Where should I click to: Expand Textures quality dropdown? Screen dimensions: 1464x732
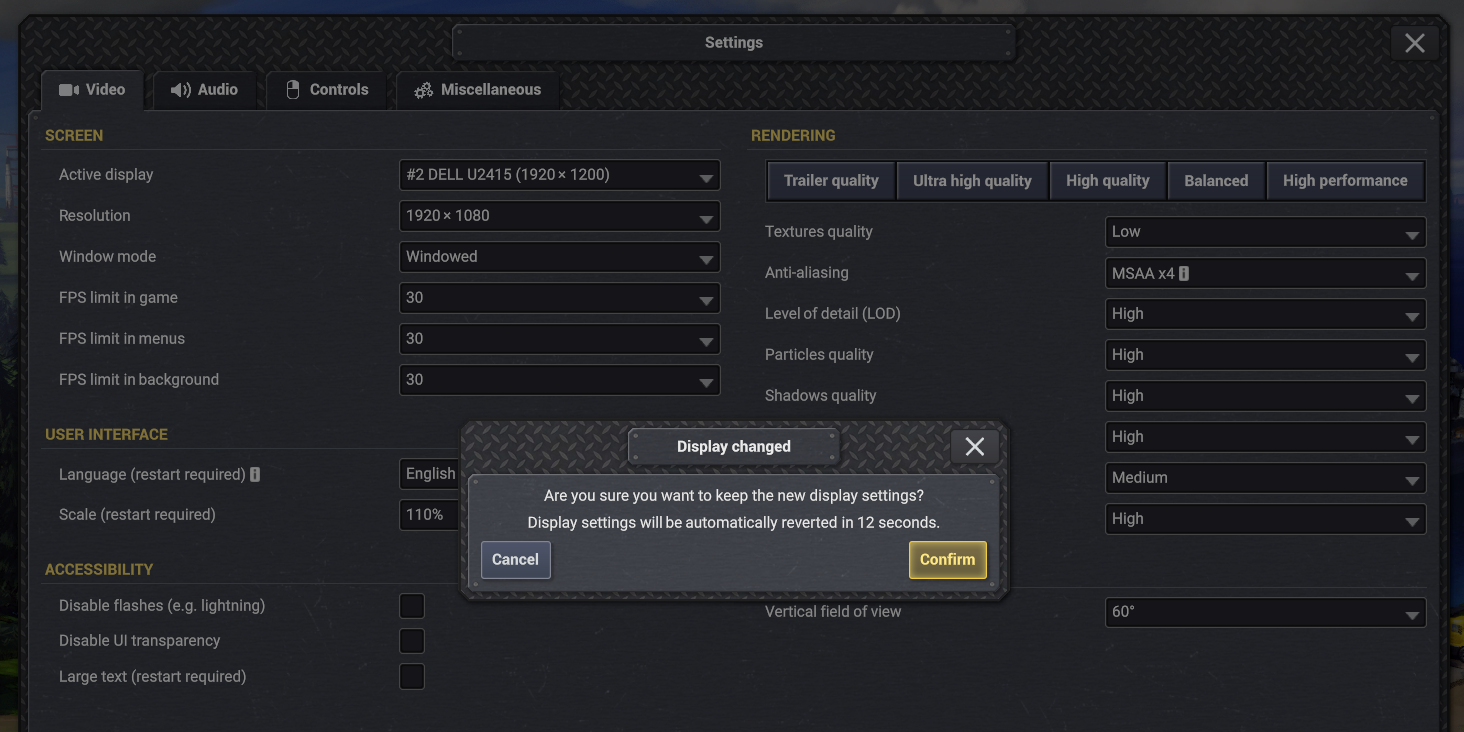[1265, 232]
